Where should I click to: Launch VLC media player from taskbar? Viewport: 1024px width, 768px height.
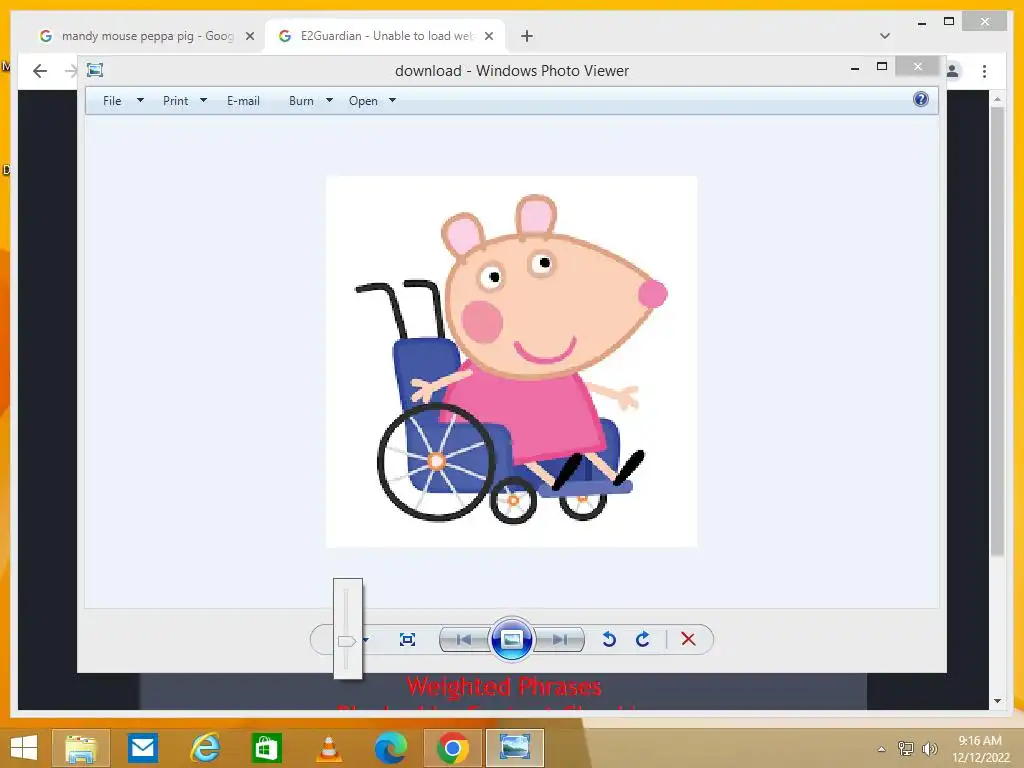[x=328, y=748]
